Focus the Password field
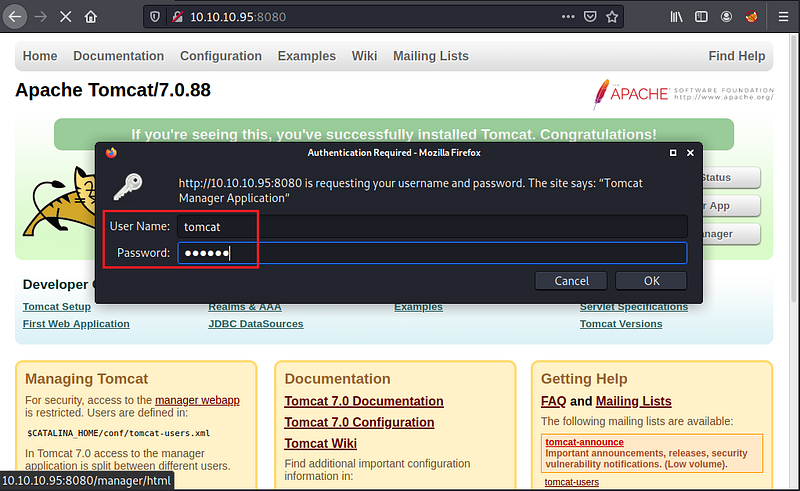Screen dimensions: 800x491 [x=432, y=253]
